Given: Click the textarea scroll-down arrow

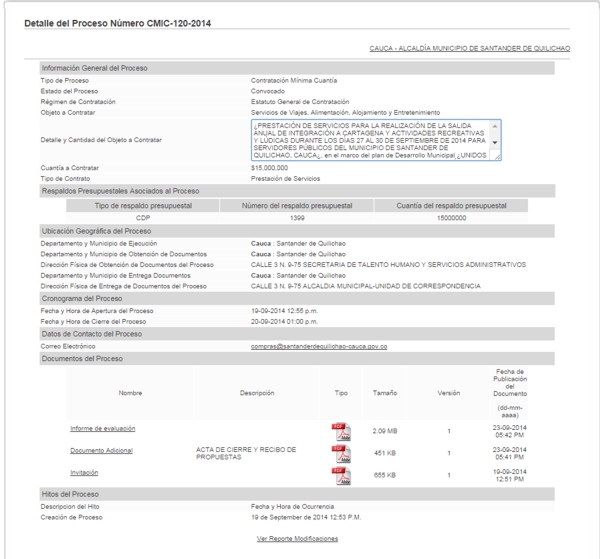Looking at the screenshot, I should point(495,142).
